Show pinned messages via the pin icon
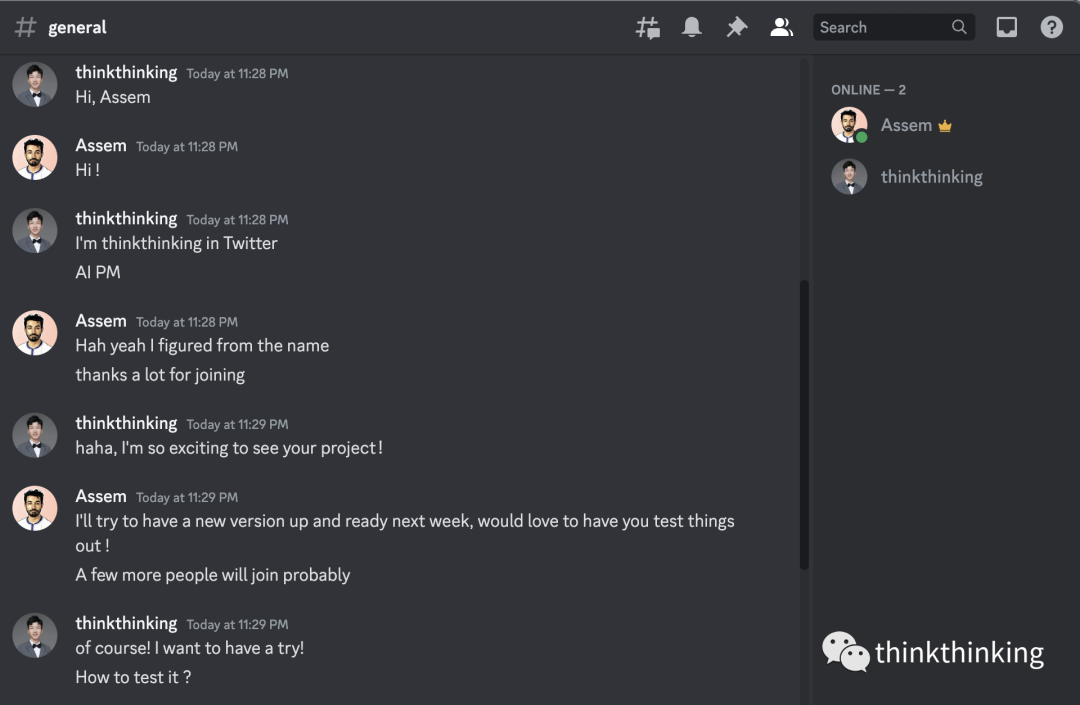Viewport: 1080px width, 705px height. click(737, 28)
